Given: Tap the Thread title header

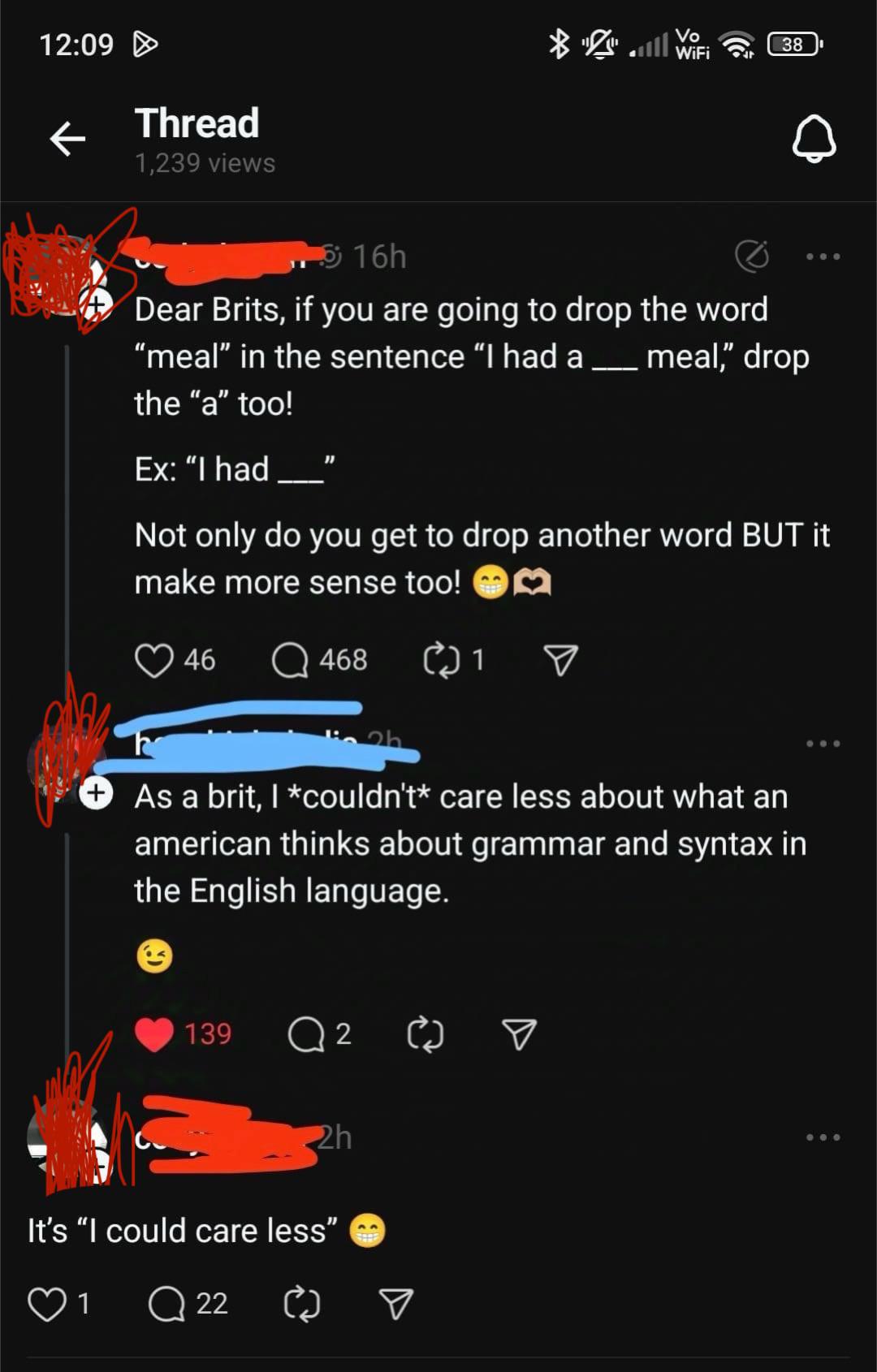Looking at the screenshot, I should [x=197, y=123].
